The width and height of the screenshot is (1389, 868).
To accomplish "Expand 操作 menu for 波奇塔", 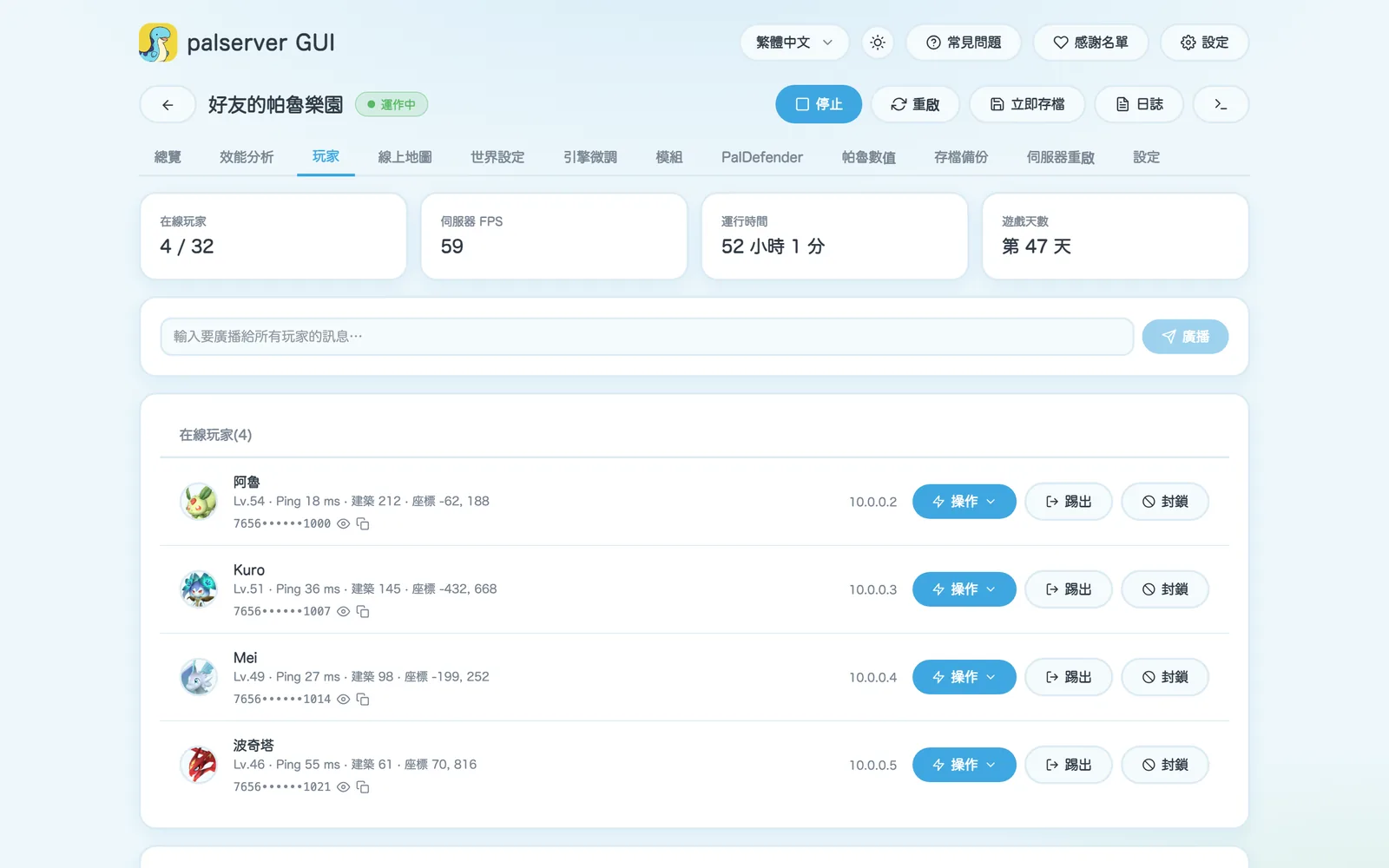I will [964, 765].
